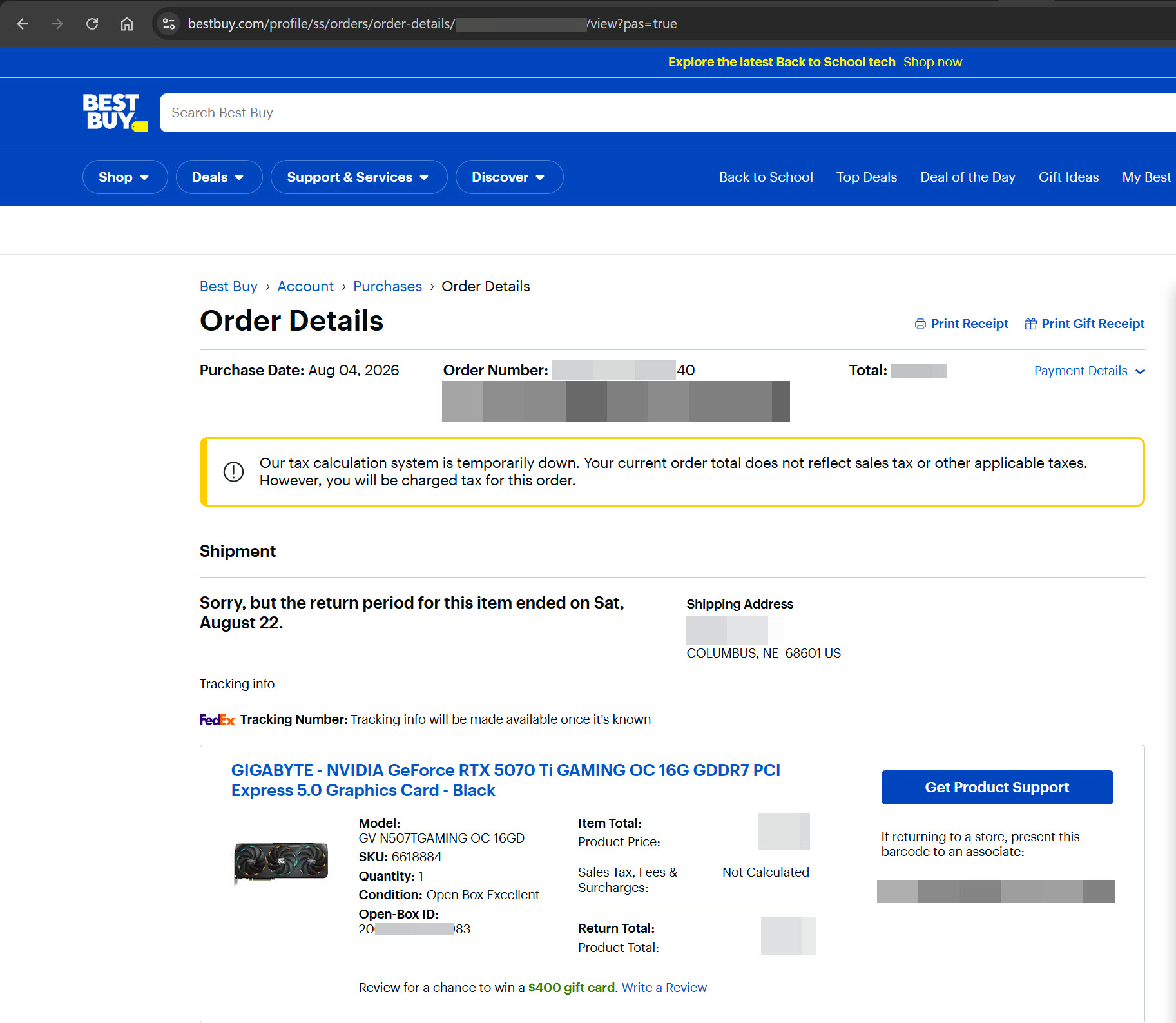The height and width of the screenshot is (1023, 1176).
Task: Click Print Receipt link
Action: (x=969, y=324)
